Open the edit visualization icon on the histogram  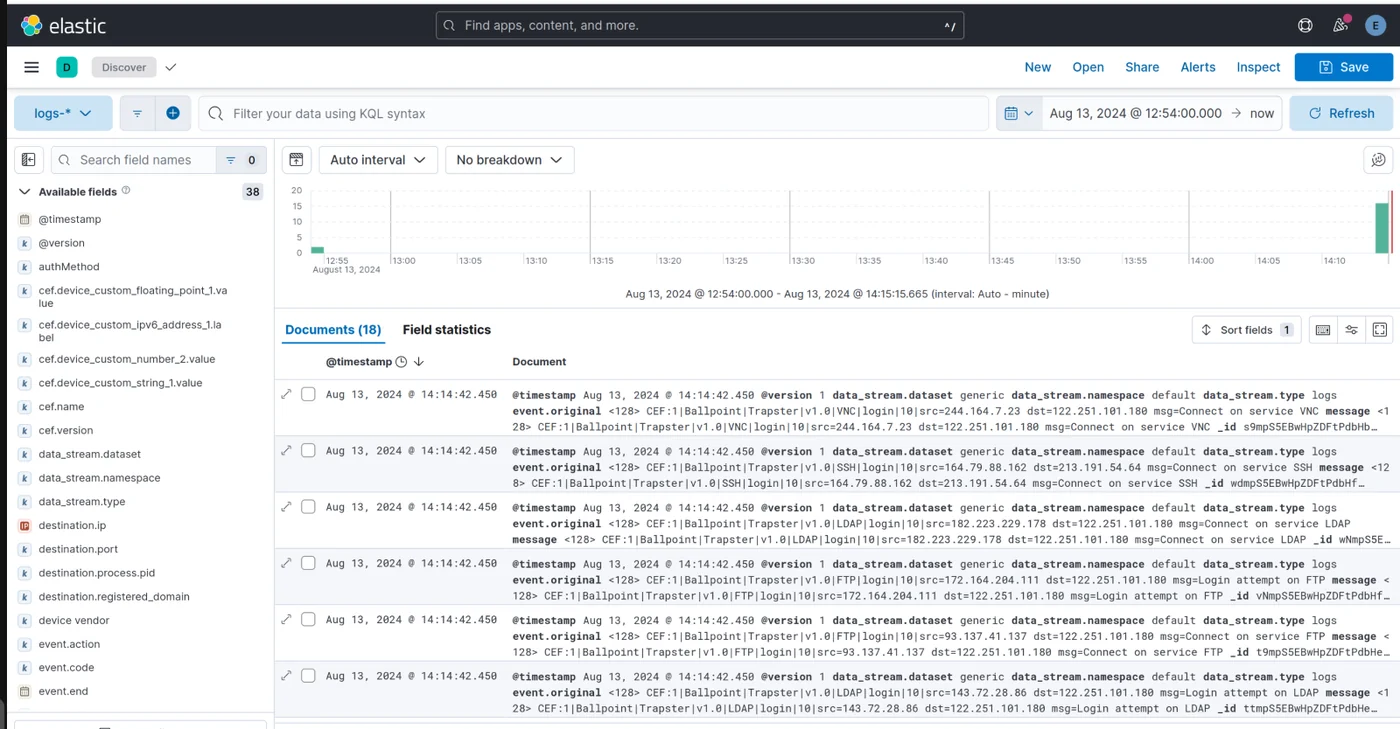1377,160
